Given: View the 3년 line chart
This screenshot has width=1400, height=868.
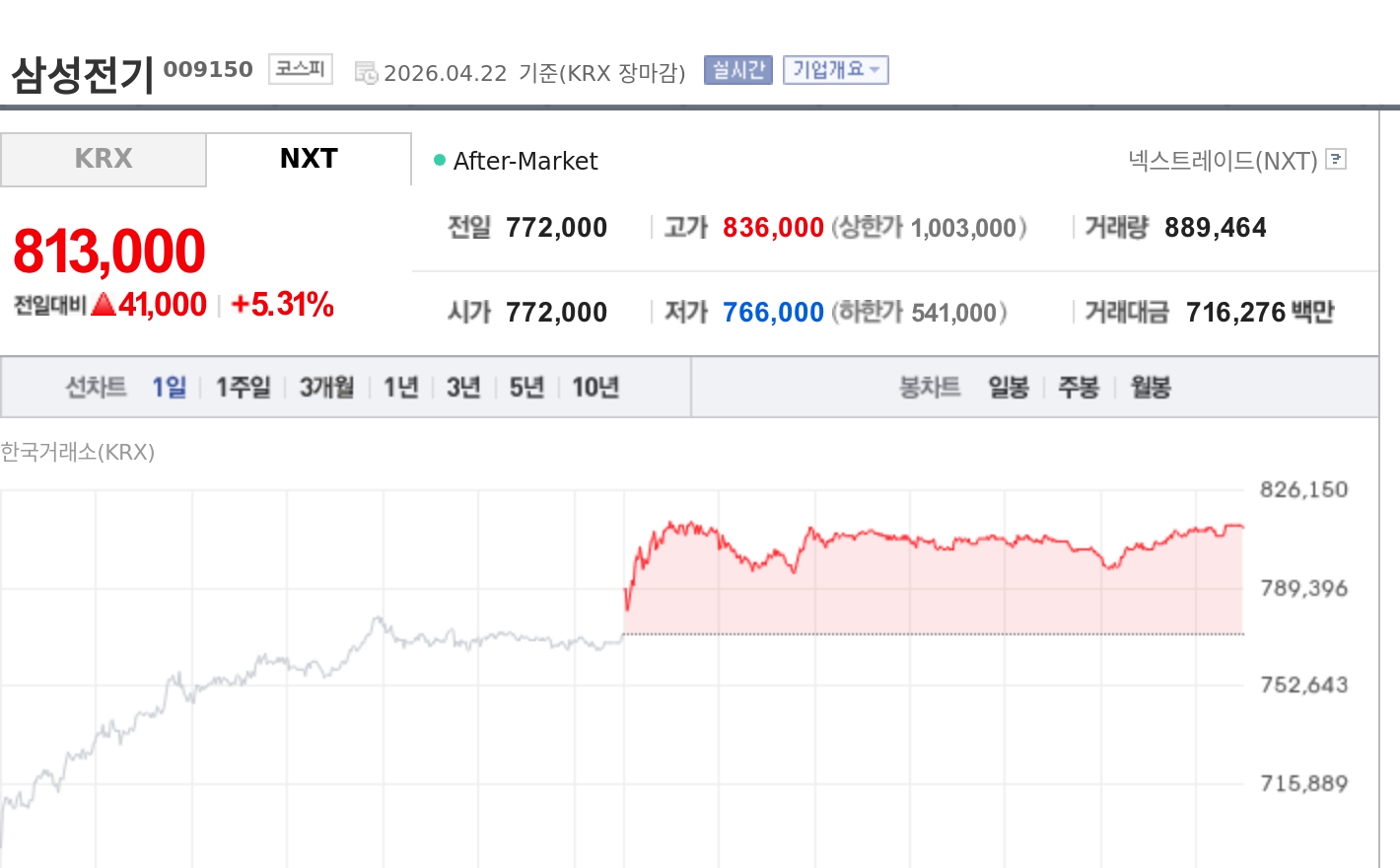Looking at the screenshot, I should [462, 387].
